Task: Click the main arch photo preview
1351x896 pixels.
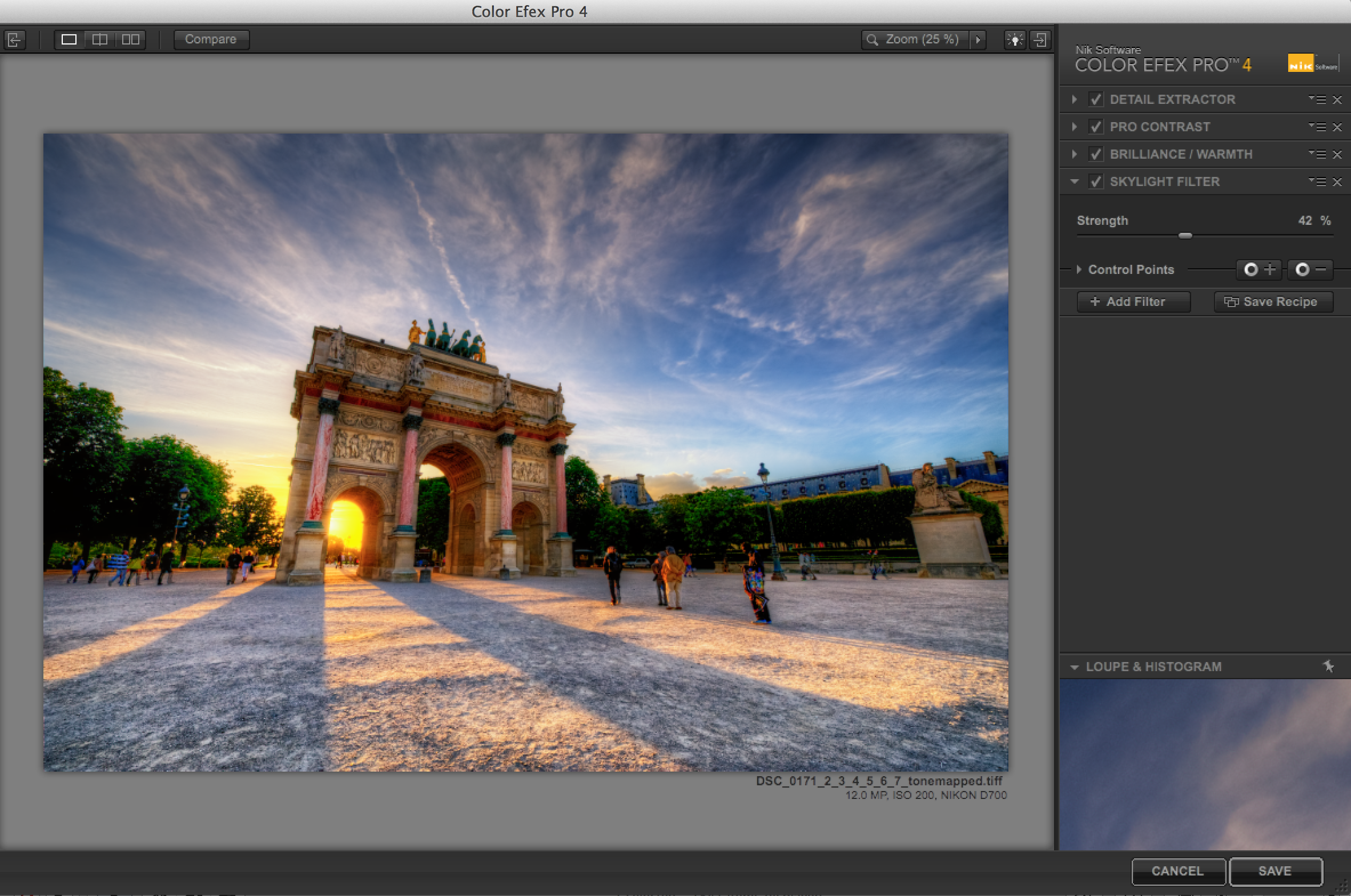Action: click(x=525, y=452)
